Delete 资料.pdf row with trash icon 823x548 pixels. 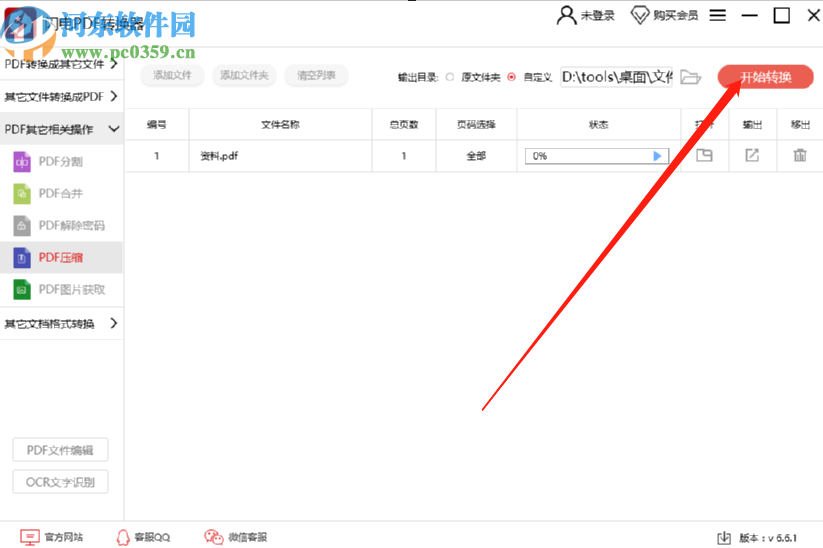tap(800, 155)
